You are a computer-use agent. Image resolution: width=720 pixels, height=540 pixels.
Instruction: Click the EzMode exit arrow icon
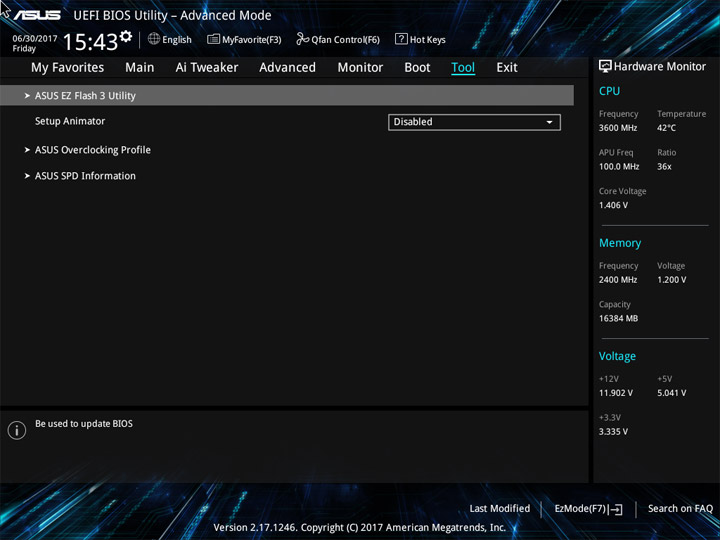617,509
